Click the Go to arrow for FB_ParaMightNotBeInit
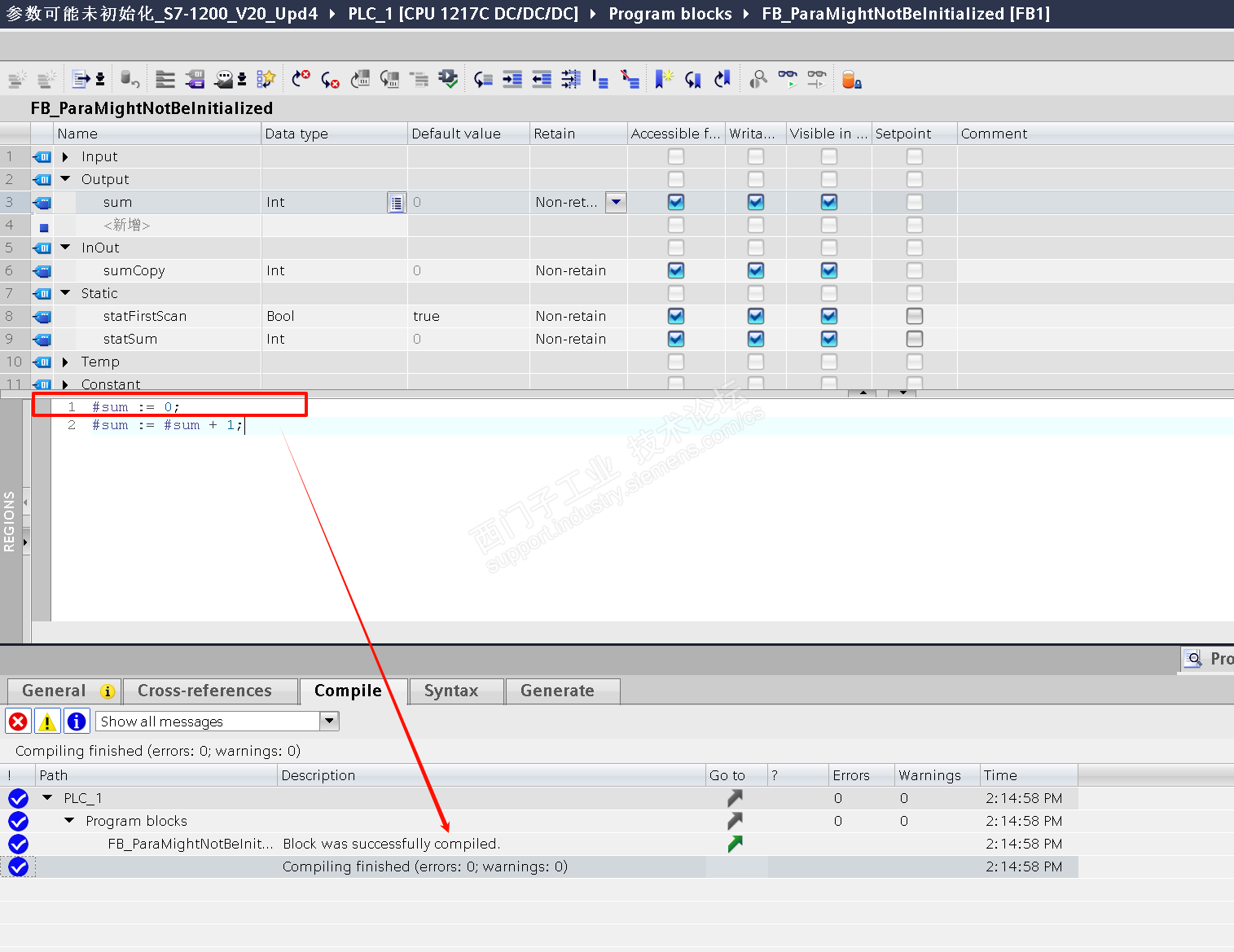1234x952 pixels. pyautogui.click(x=735, y=844)
